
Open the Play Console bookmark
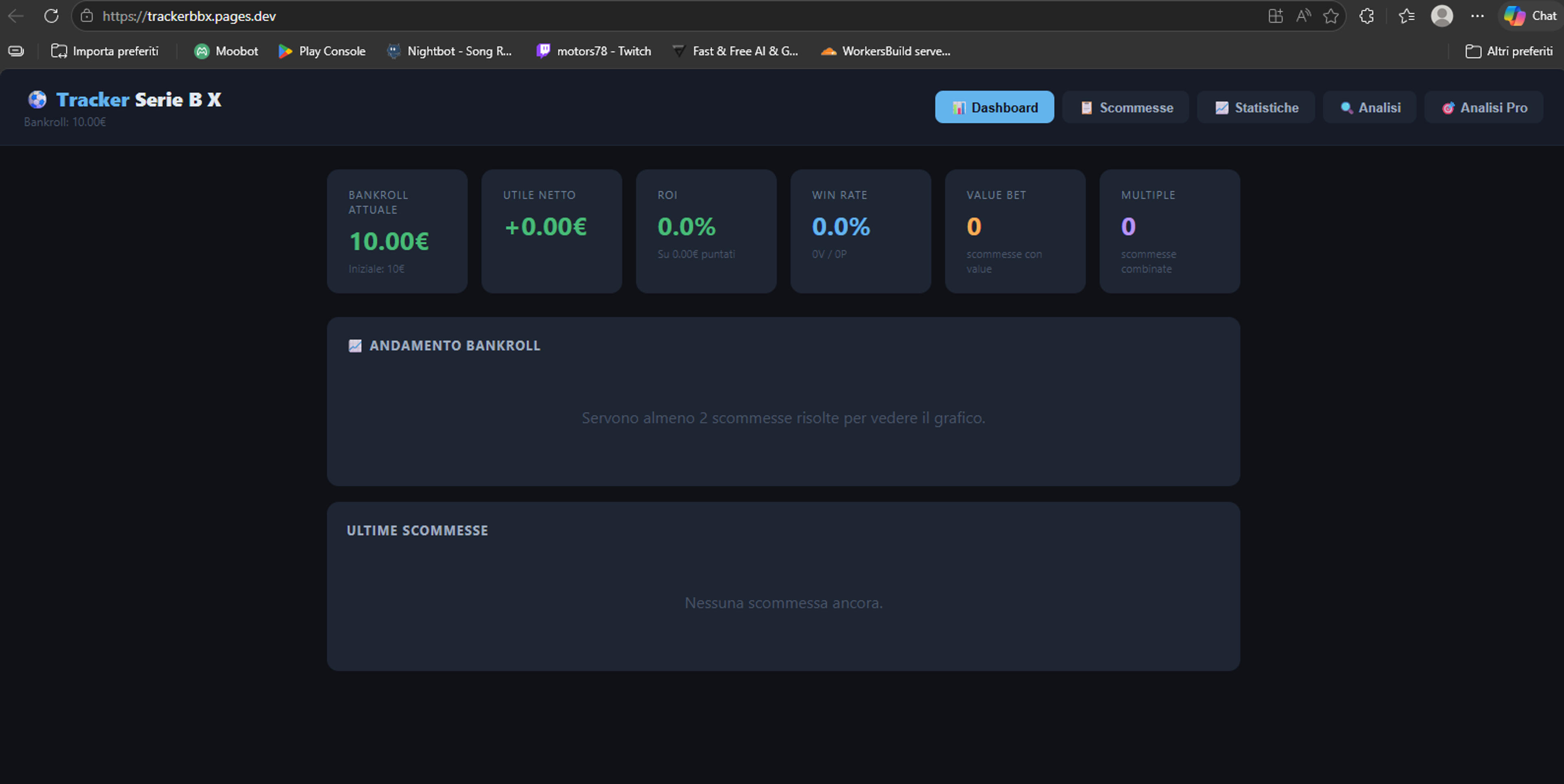coord(322,51)
